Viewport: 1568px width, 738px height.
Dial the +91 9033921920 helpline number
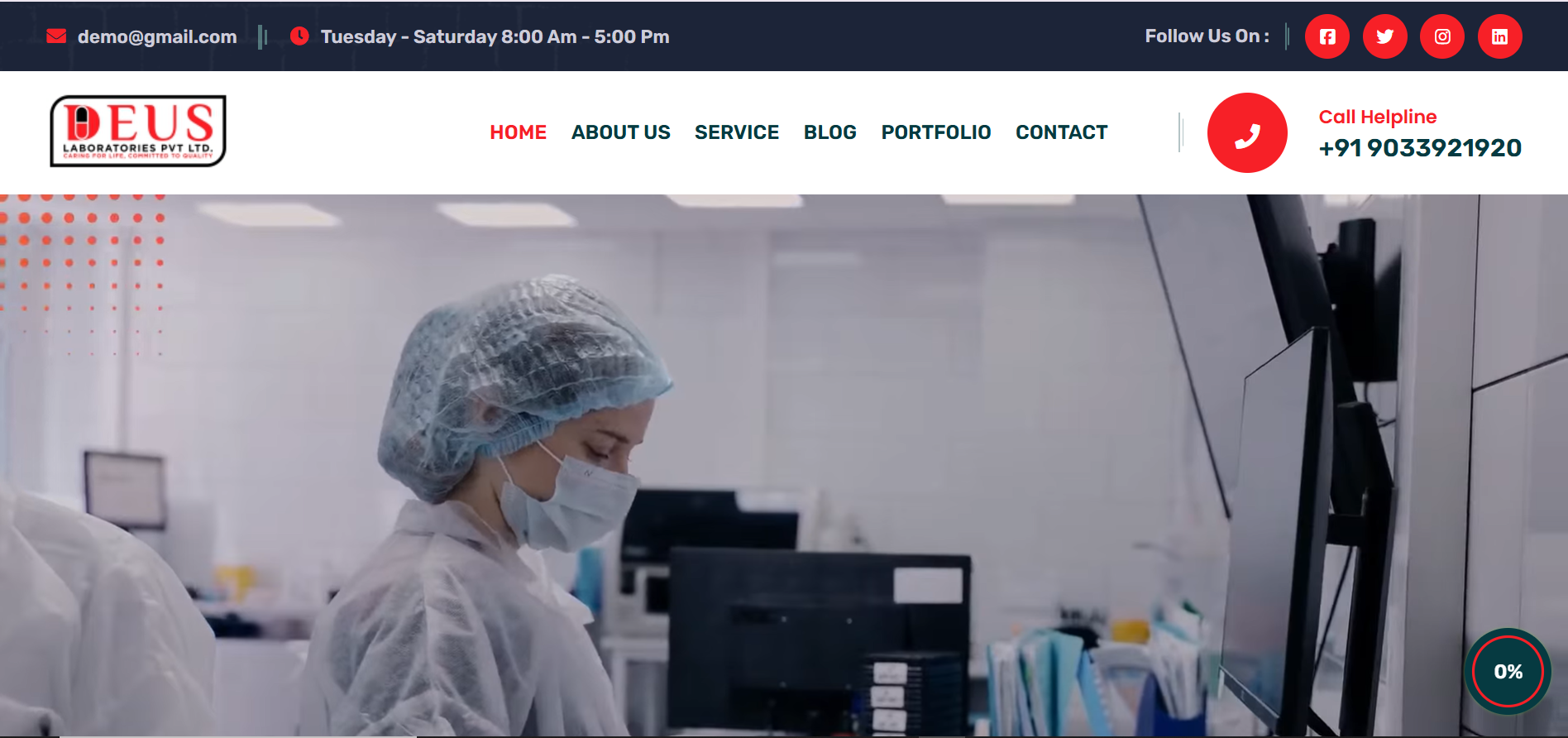1419,148
